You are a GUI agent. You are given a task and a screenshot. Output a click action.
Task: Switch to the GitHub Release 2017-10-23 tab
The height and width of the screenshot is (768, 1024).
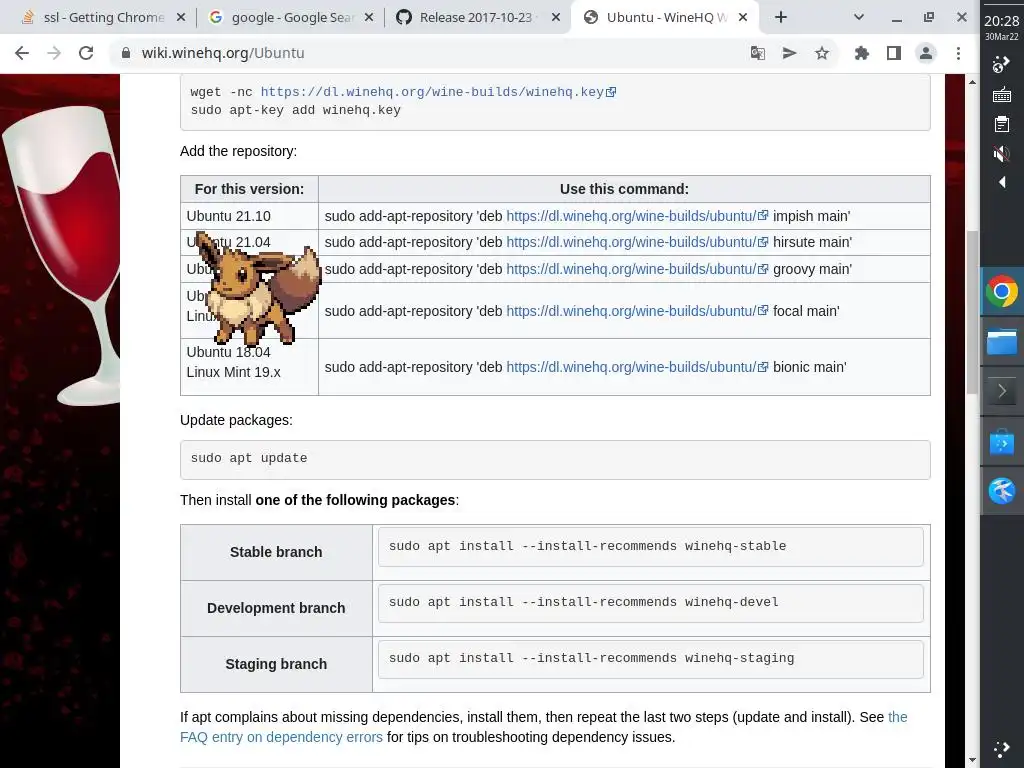pos(474,17)
